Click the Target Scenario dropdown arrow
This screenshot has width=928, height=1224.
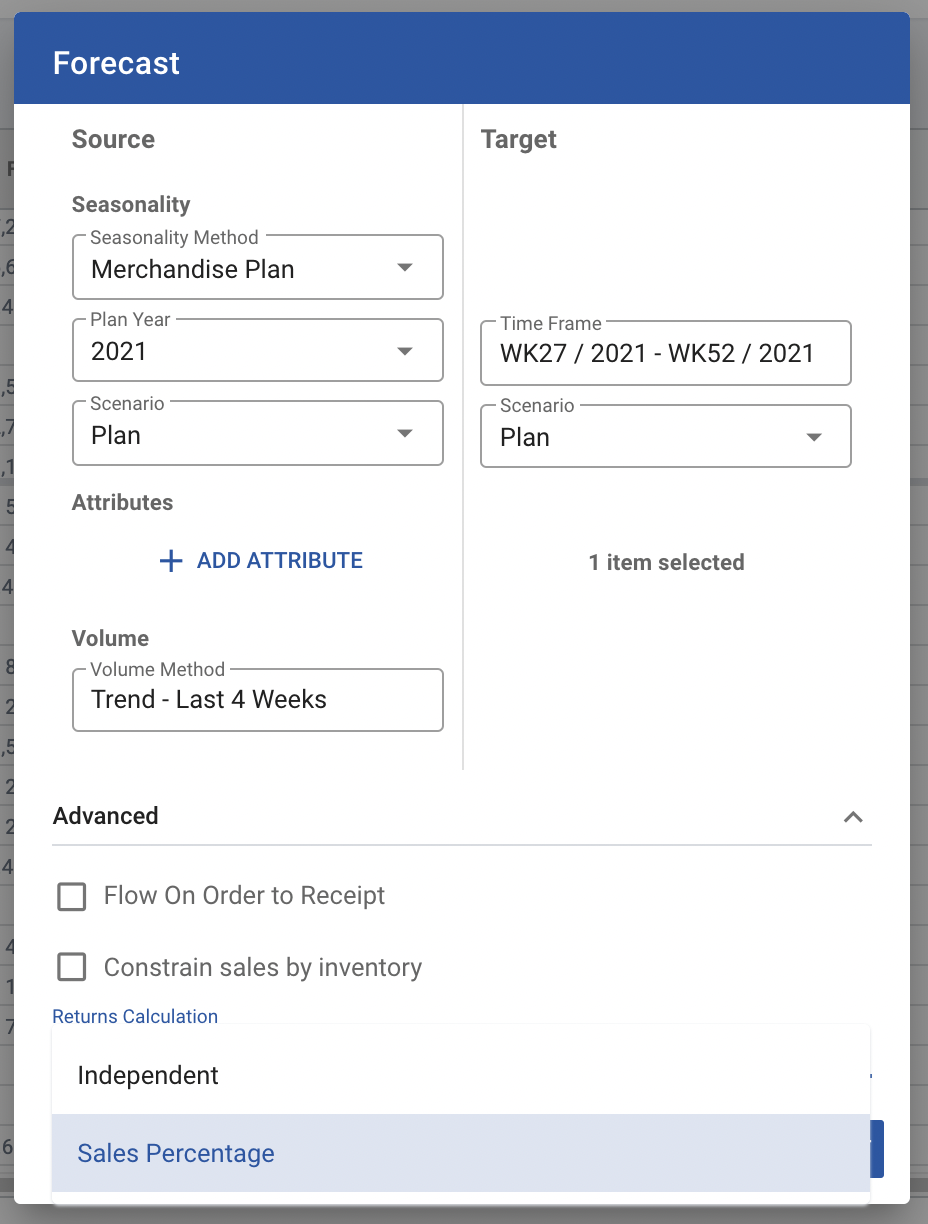pos(814,437)
